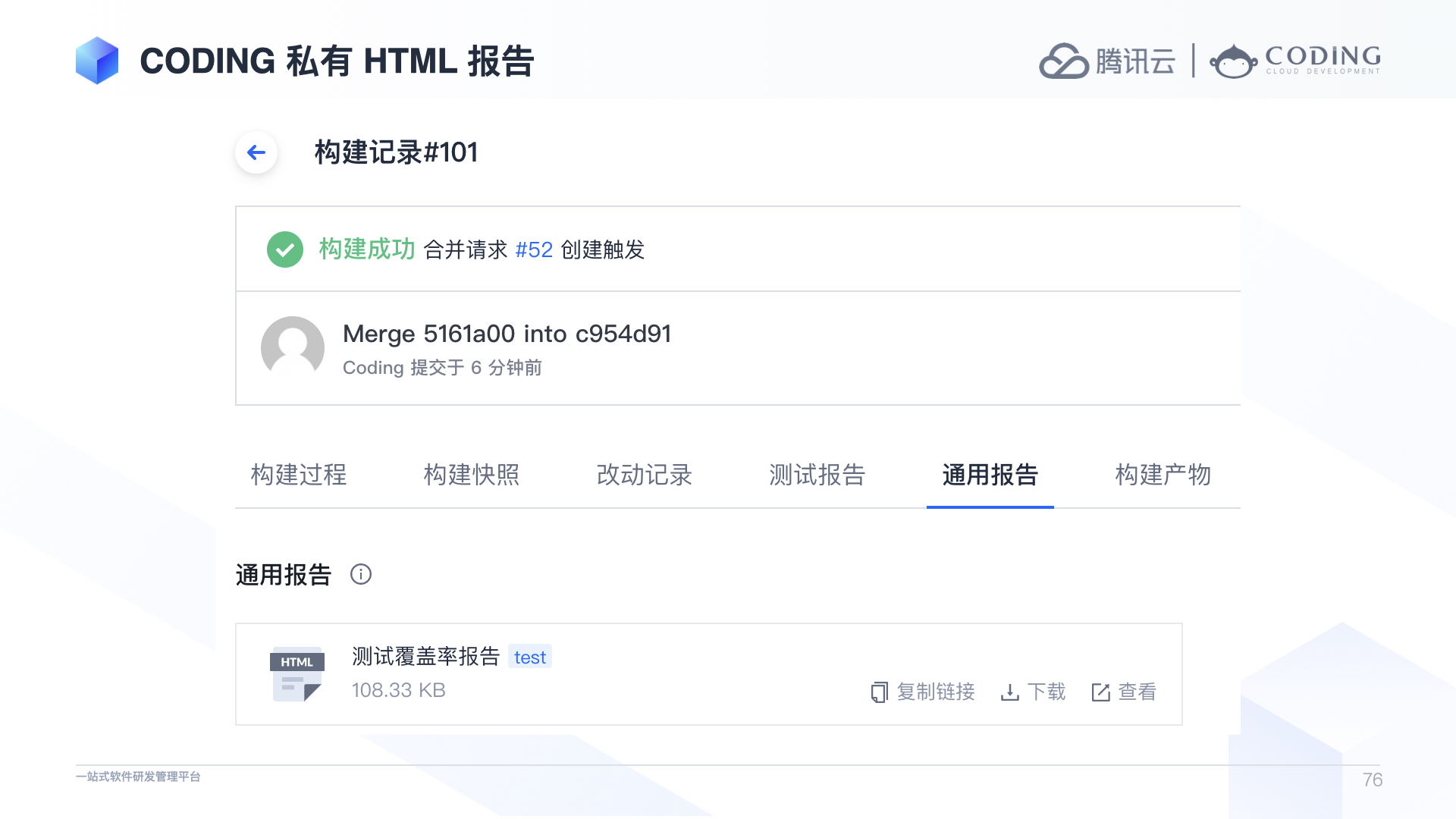Click the download arrow icon
1456x819 pixels.
(x=1009, y=692)
